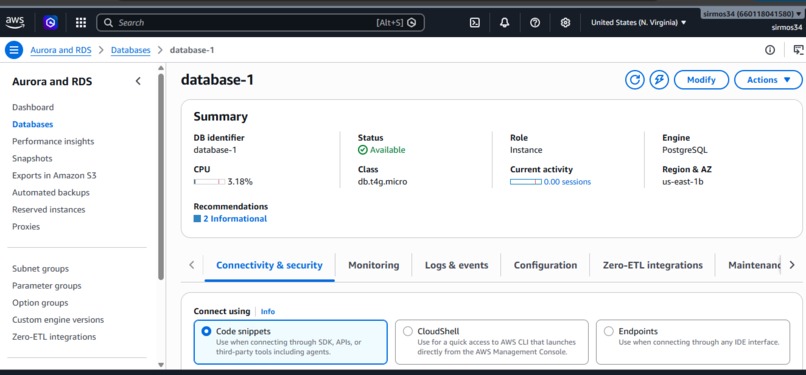Open Reserved instances in sidebar

49,210
